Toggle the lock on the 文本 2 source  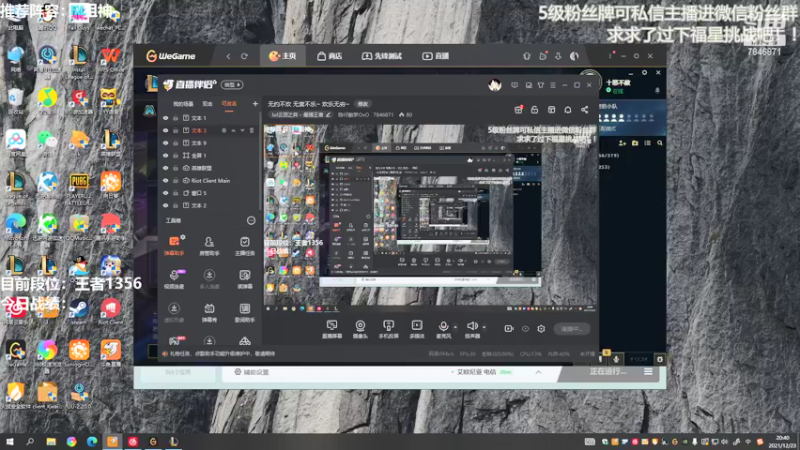pyautogui.click(x=176, y=206)
